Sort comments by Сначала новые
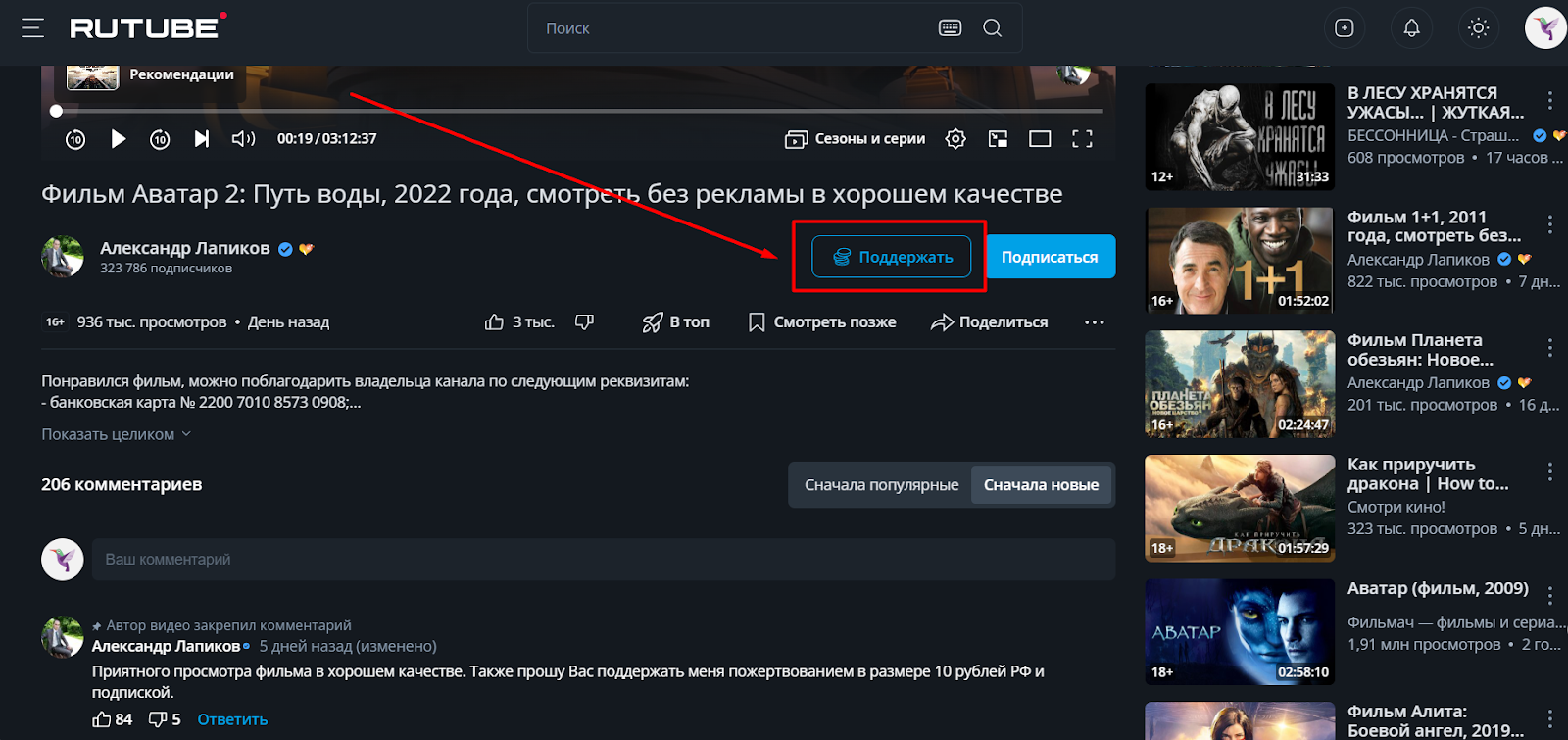Image resolution: width=1568 pixels, height=740 pixels. [x=1041, y=485]
